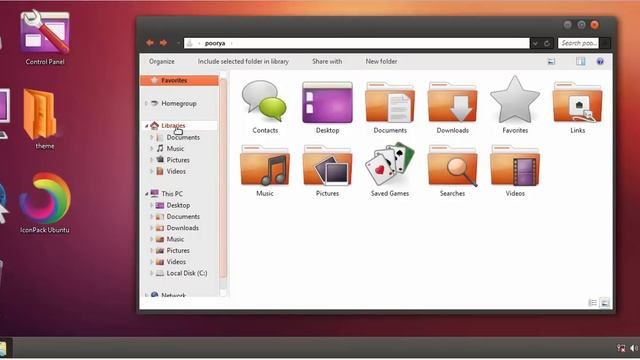Image resolution: width=640 pixels, height=360 pixels.
Task: Select Videos under This PC
Action: point(176,262)
